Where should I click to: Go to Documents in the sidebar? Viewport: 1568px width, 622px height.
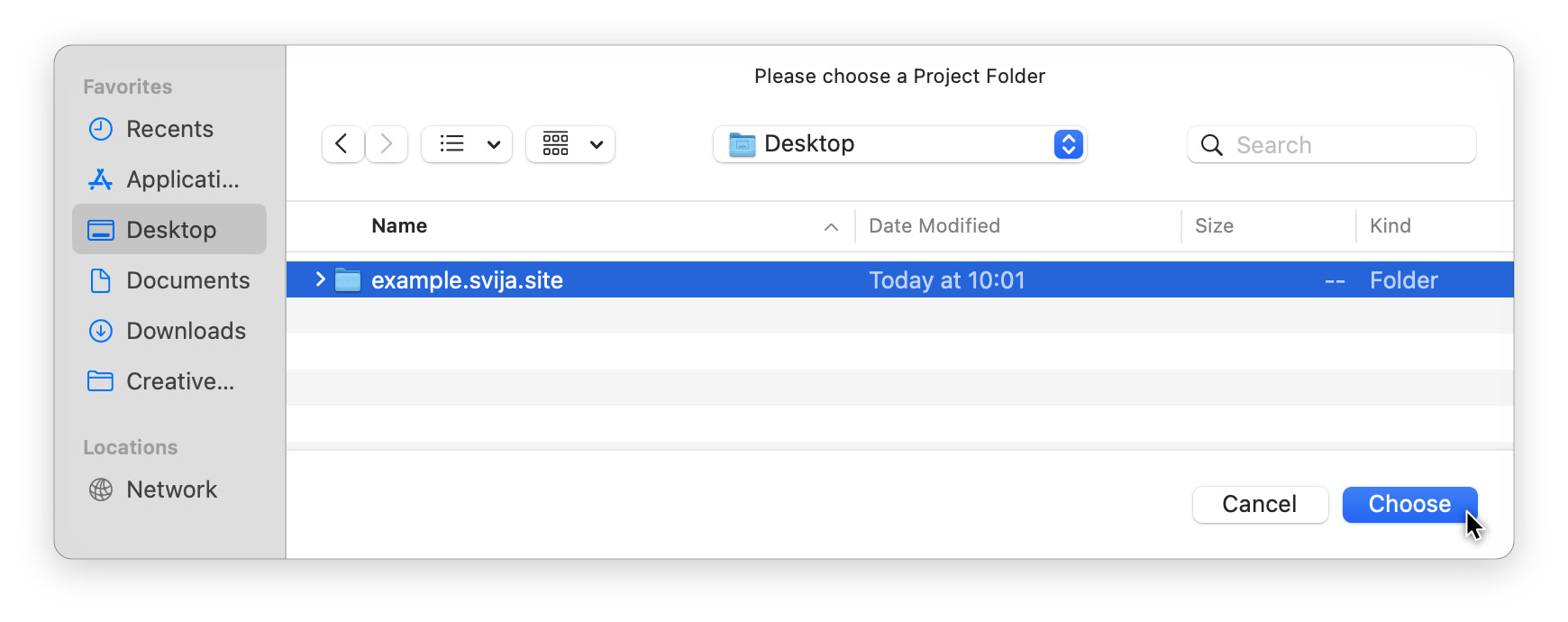(x=187, y=280)
